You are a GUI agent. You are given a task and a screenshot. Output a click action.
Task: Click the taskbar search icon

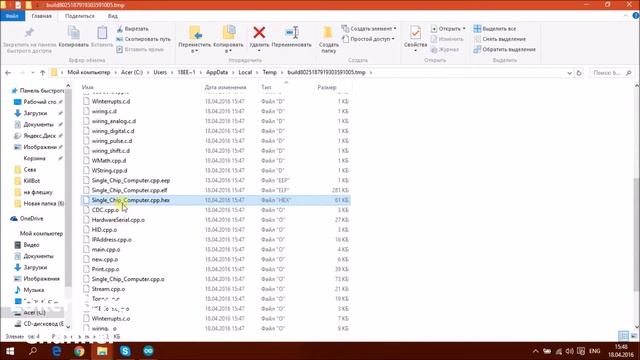click(33, 351)
